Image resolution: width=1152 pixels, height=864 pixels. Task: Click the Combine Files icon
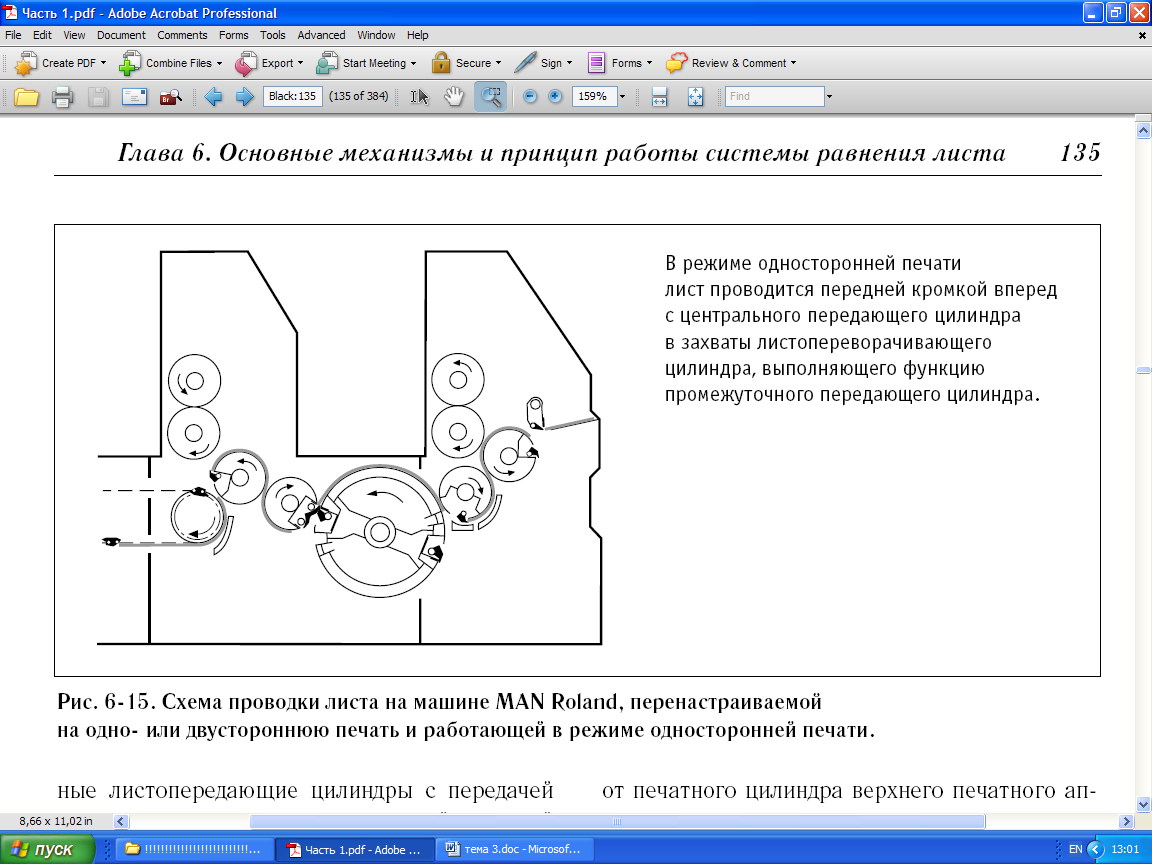pos(130,63)
